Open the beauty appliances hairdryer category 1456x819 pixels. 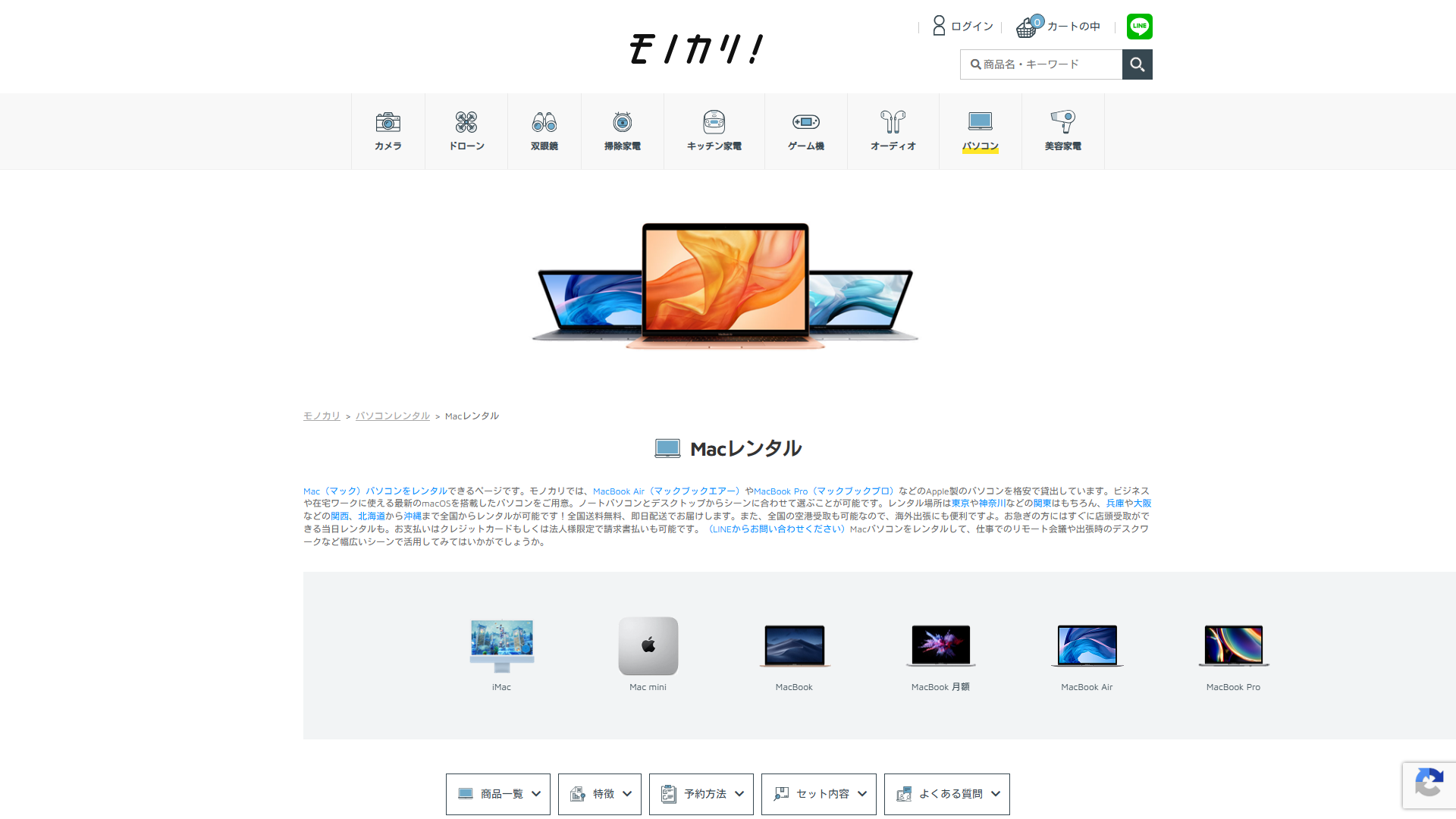pos(1062,122)
